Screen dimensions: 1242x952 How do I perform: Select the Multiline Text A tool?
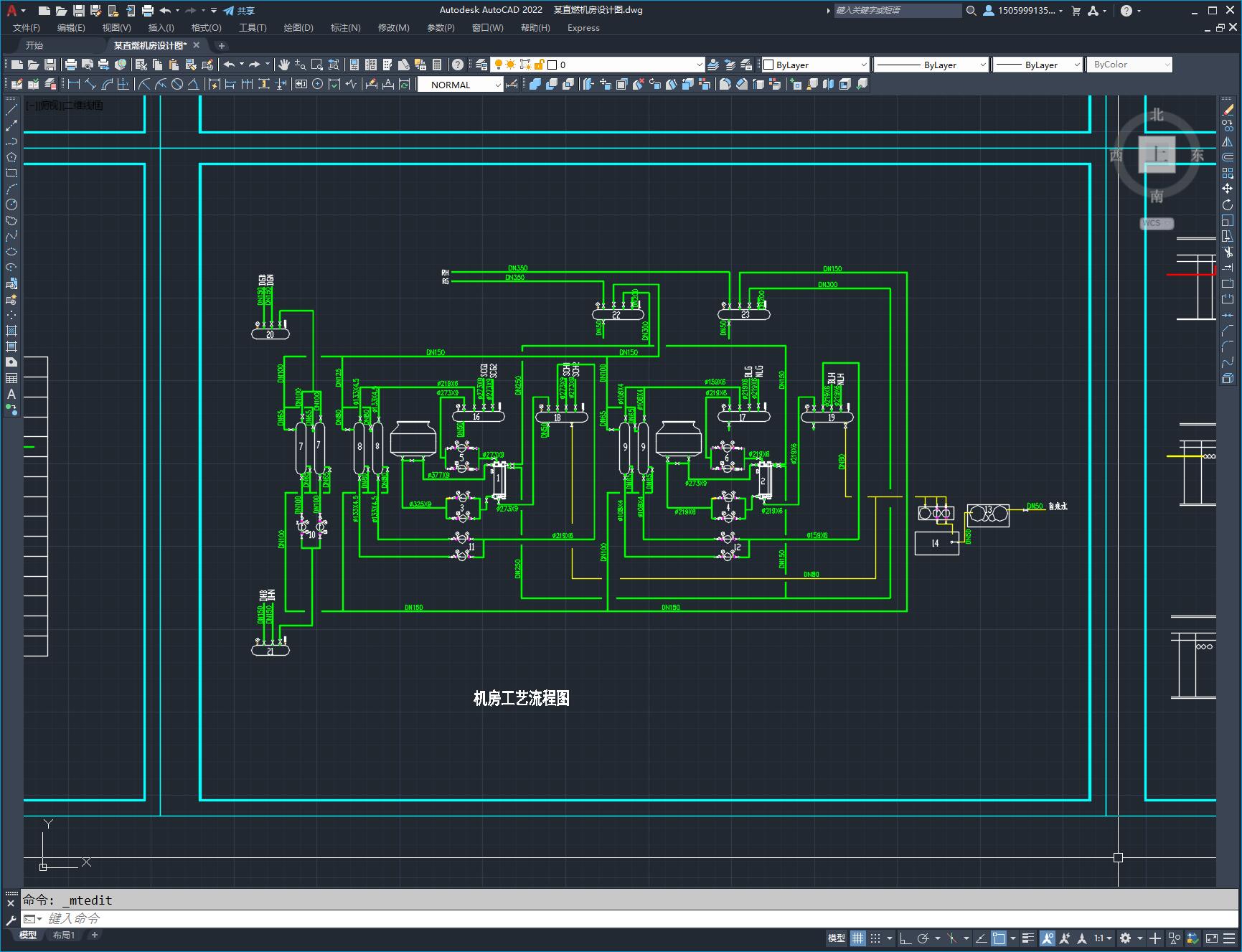pyautogui.click(x=11, y=394)
